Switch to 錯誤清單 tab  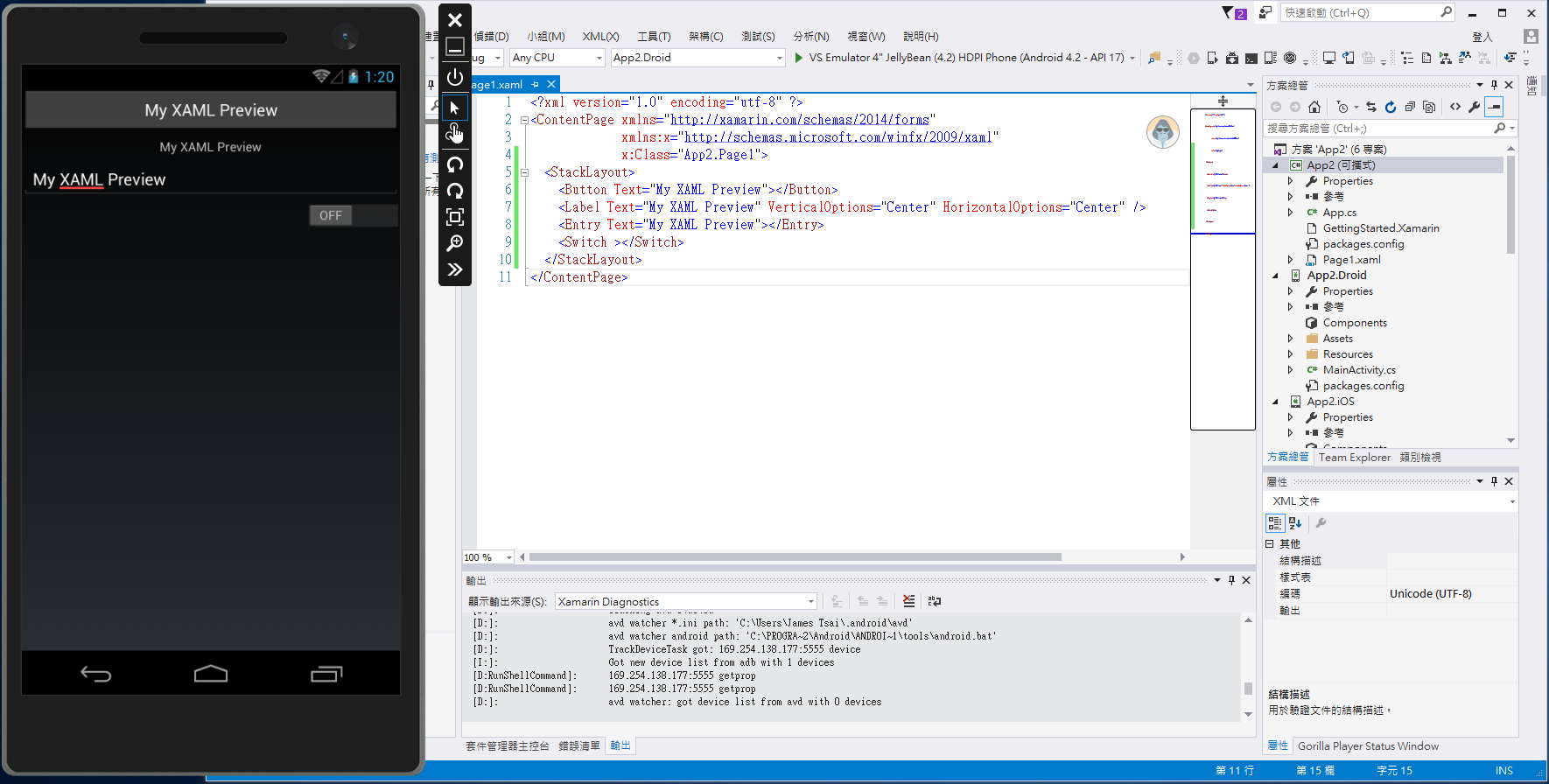[579, 745]
